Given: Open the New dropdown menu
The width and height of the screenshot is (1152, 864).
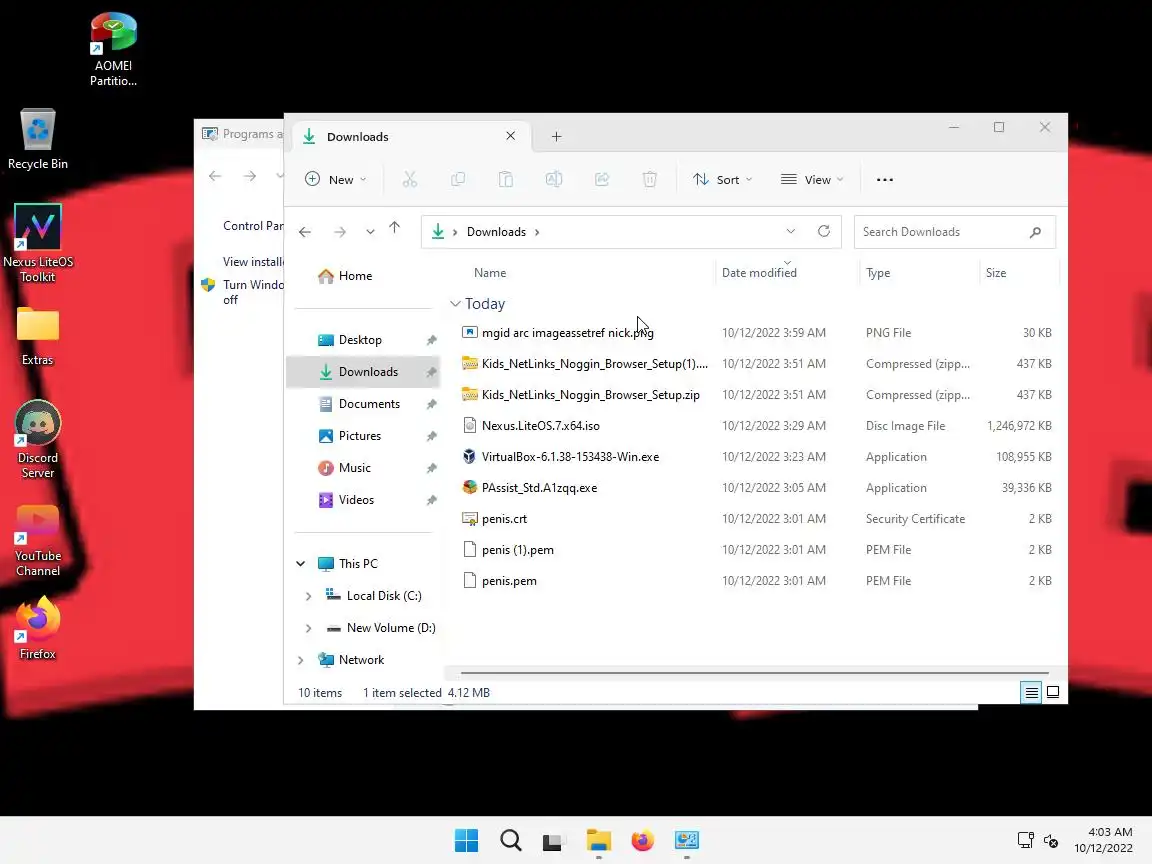Looking at the screenshot, I should click(x=336, y=179).
